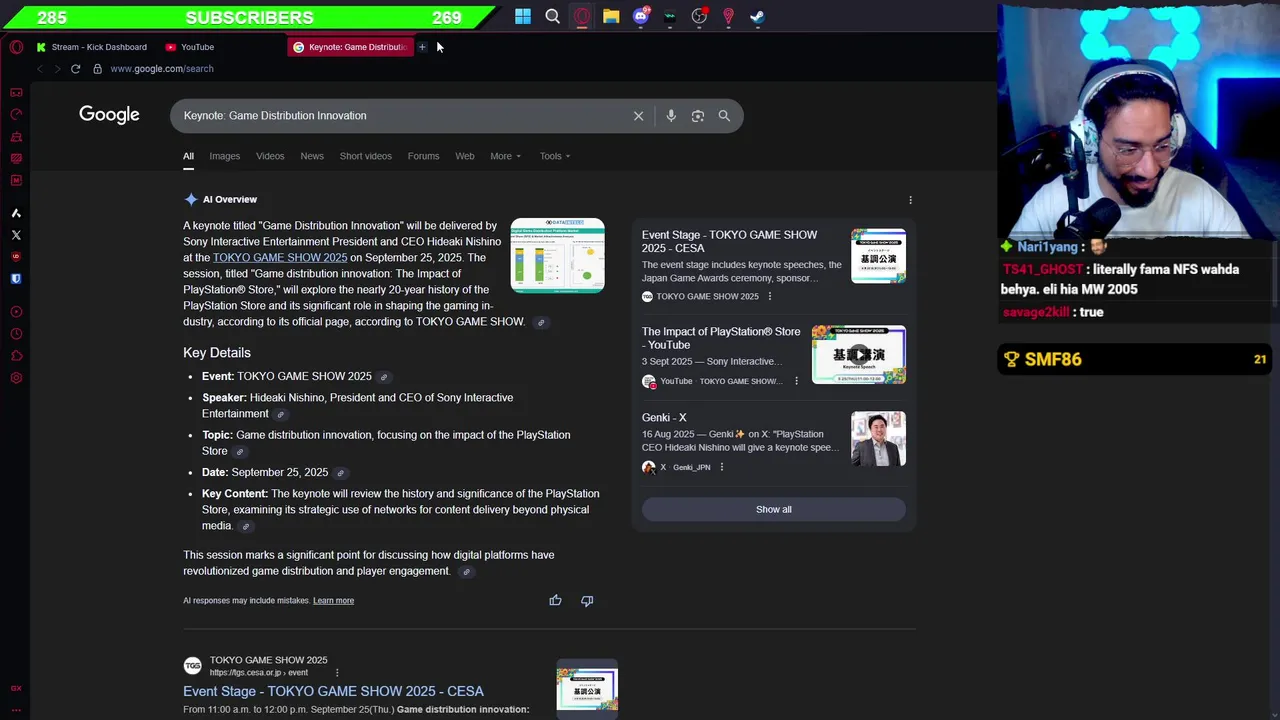Open the Opera GX menu logo
The width and height of the screenshot is (1280, 720).
pyautogui.click(x=16, y=47)
